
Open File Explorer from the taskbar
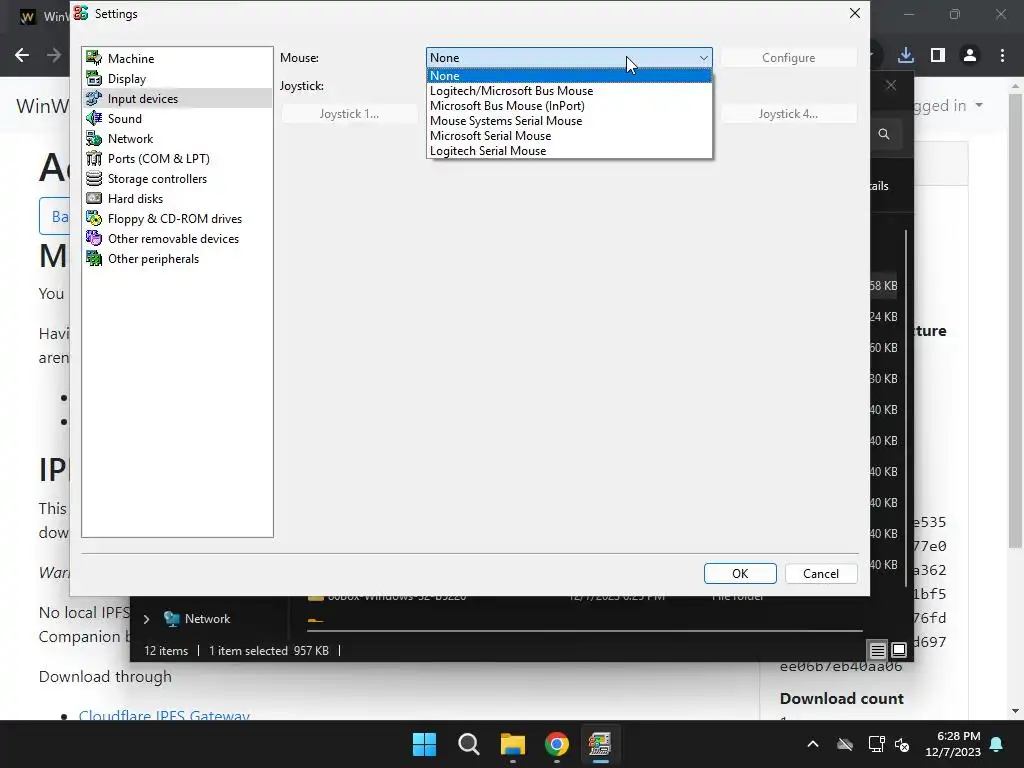tap(513, 744)
